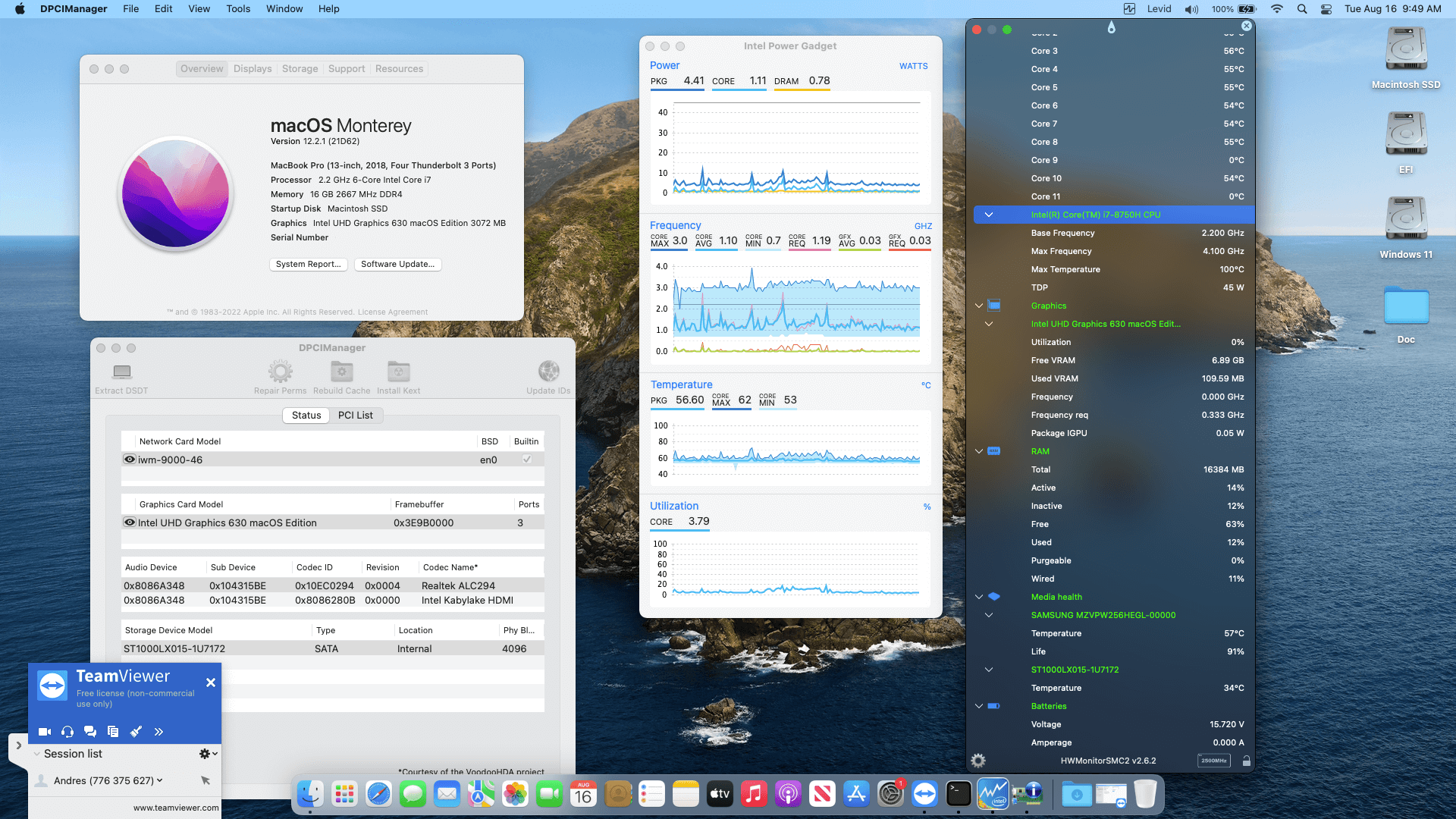Click the water drop icon in HWMonitorSMC2
Viewport: 1456px width, 819px height.
pos(1111,27)
